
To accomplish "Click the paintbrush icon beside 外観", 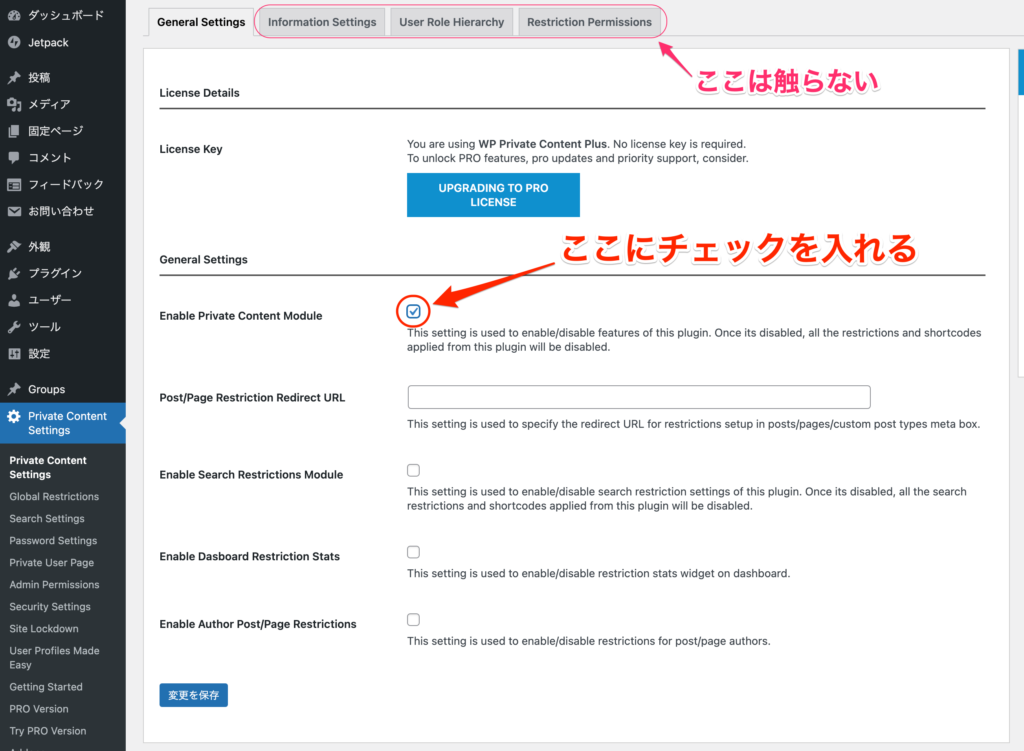I will (14, 247).
